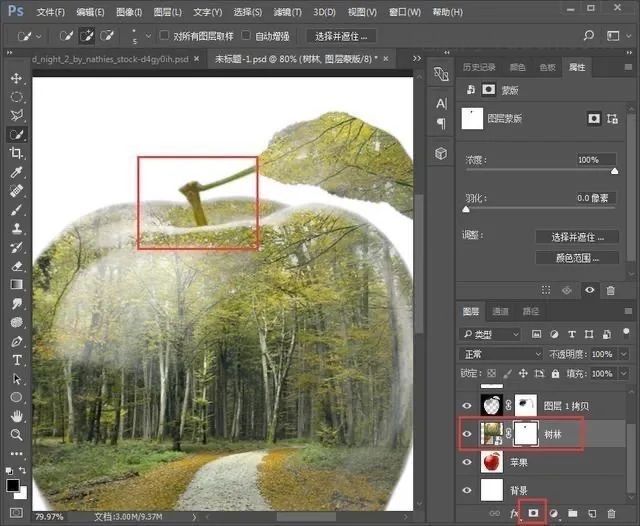Create a new group with folder icon
Viewport: 640px width, 526px height.
point(573,513)
